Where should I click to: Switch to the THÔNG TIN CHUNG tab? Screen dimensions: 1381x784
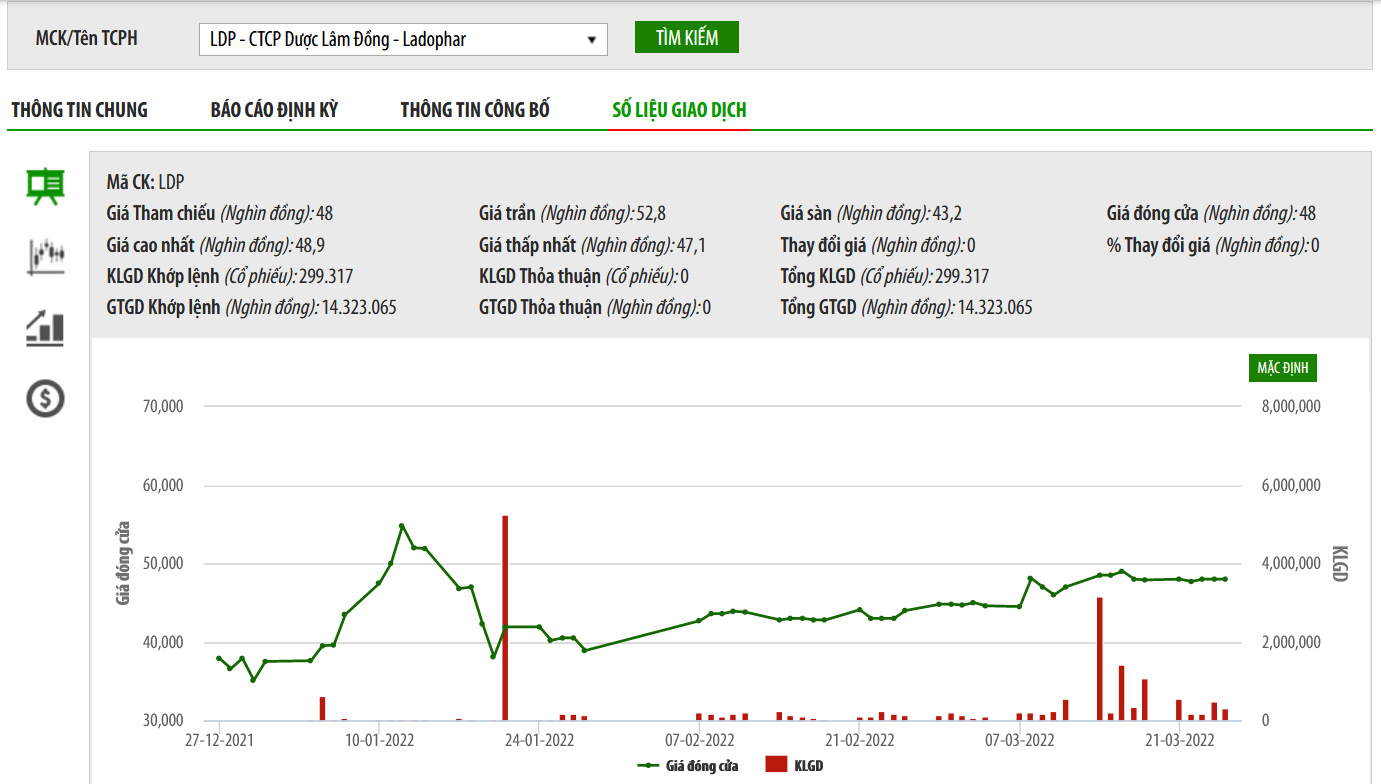(x=79, y=110)
